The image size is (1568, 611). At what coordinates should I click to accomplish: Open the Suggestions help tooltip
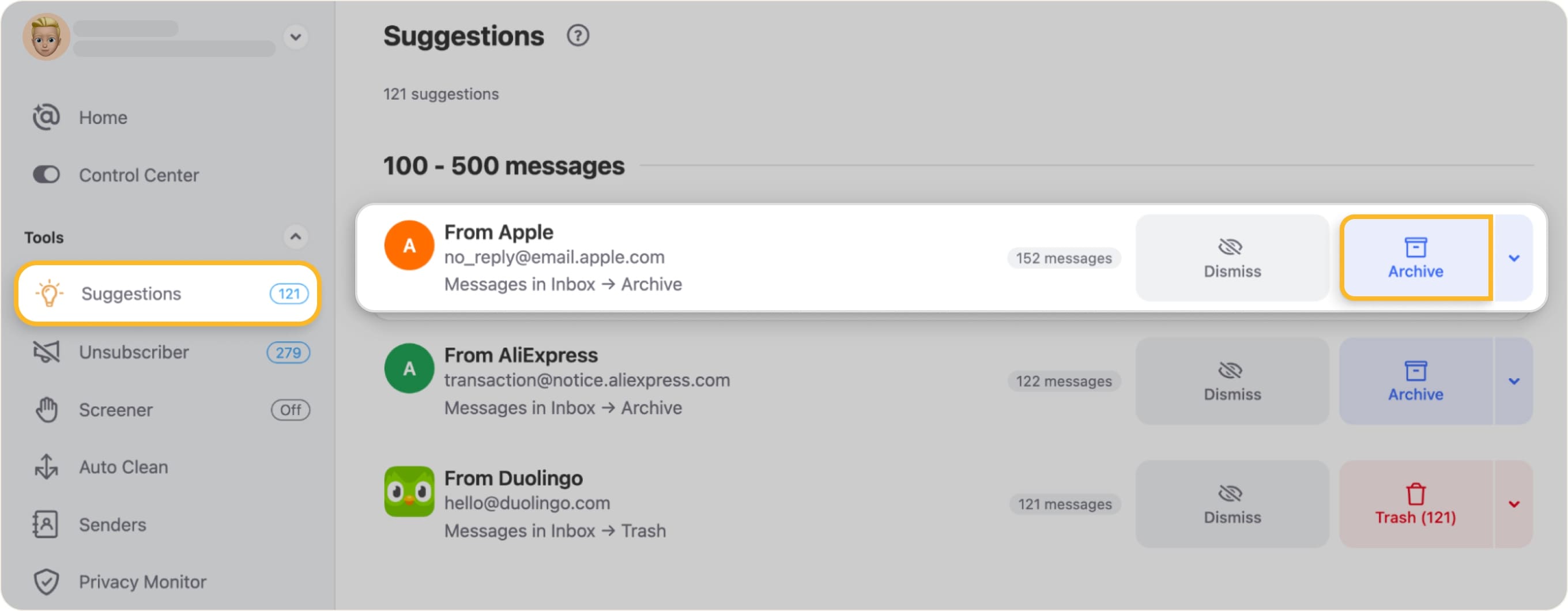[x=578, y=36]
